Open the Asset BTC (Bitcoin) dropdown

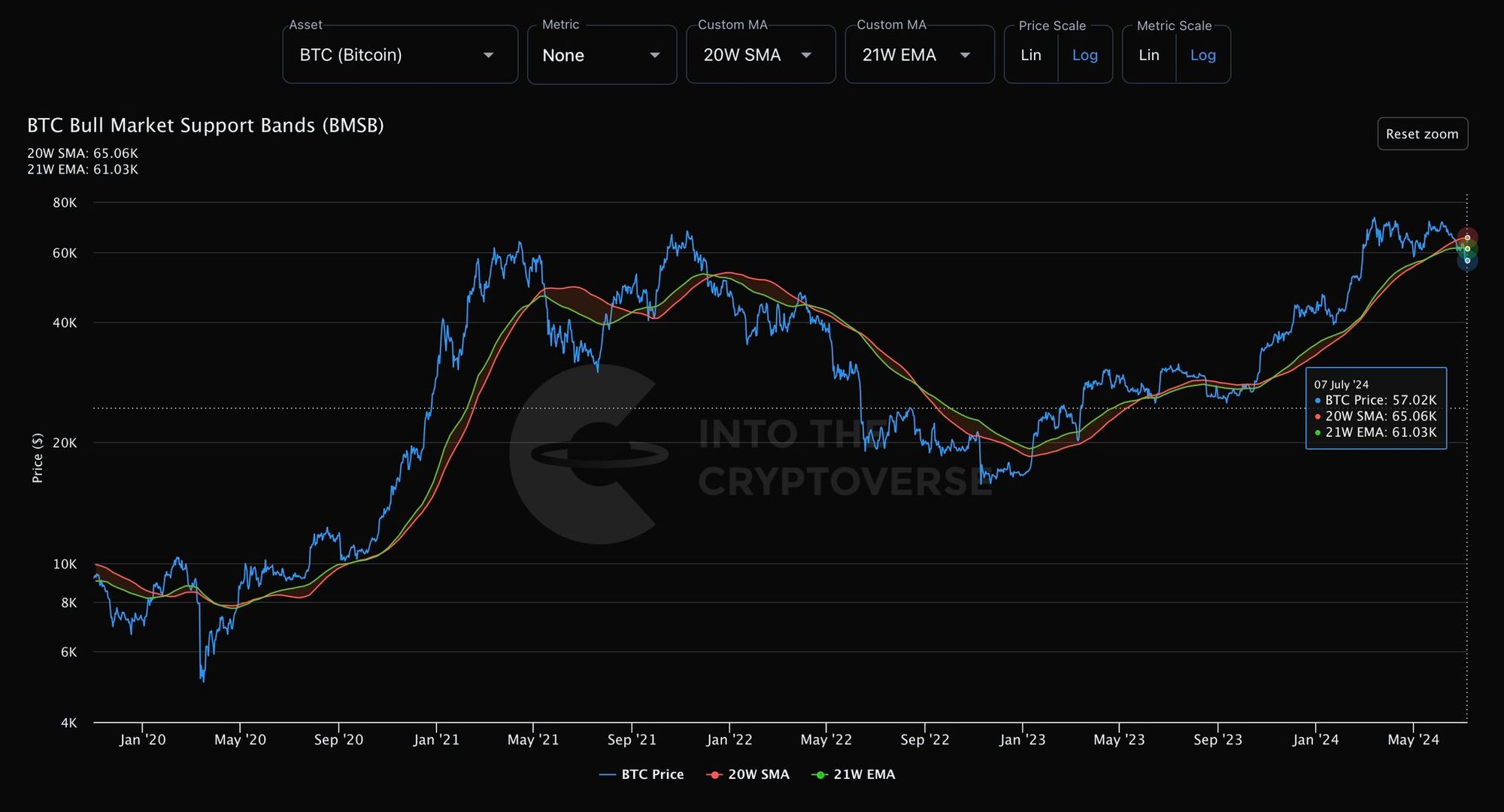point(400,55)
